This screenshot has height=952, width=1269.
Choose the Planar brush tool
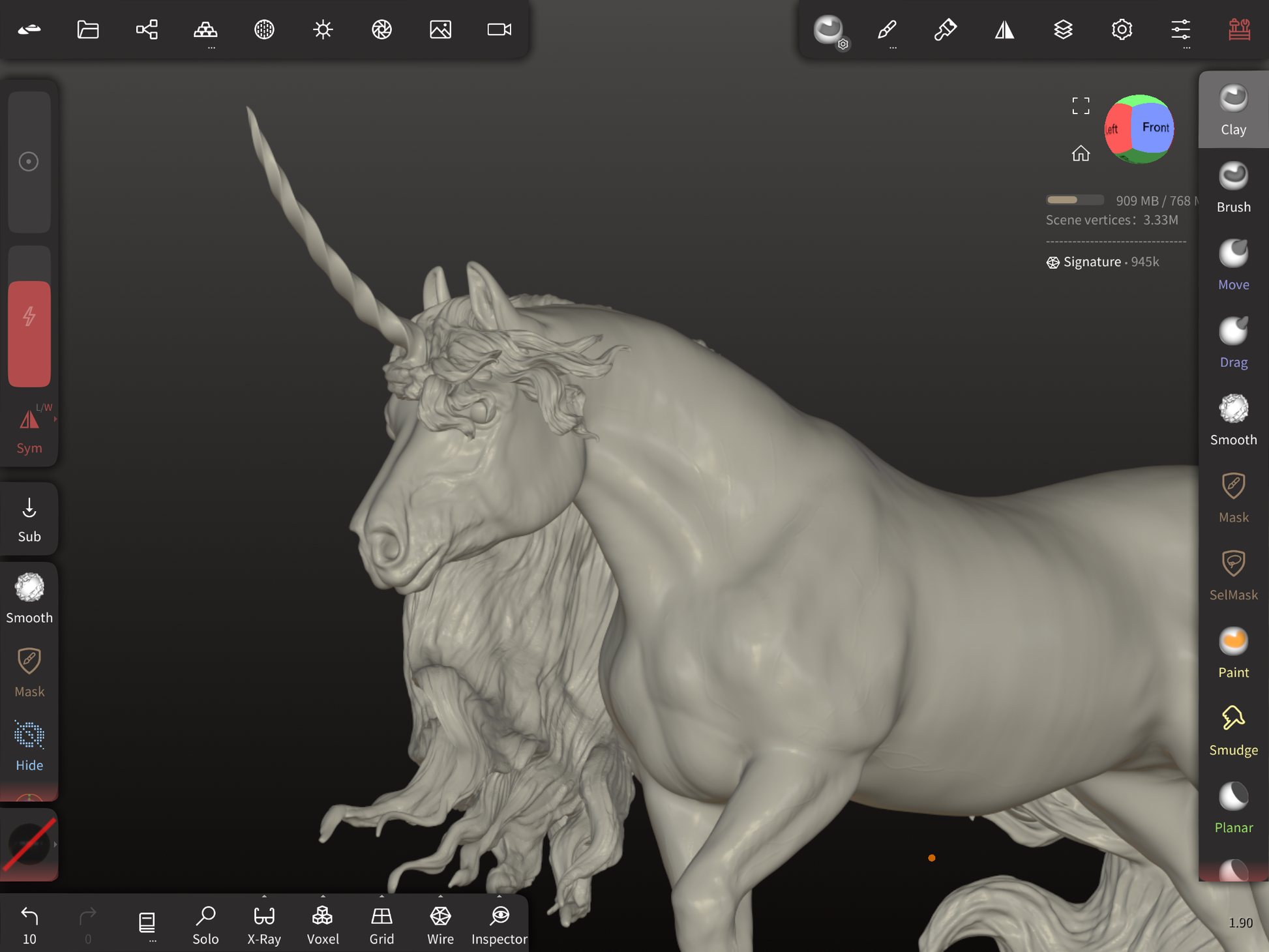tap(1232, 808)
